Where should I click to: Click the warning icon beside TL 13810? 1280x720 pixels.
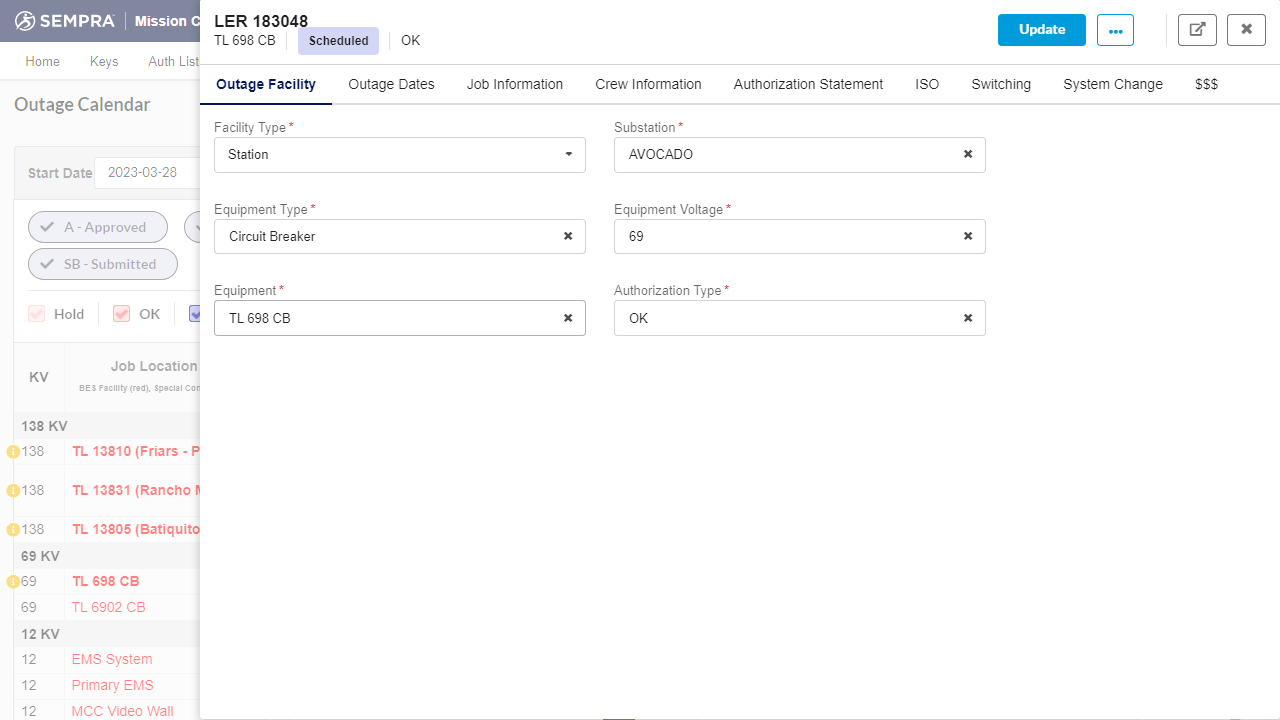coord(13,452)
